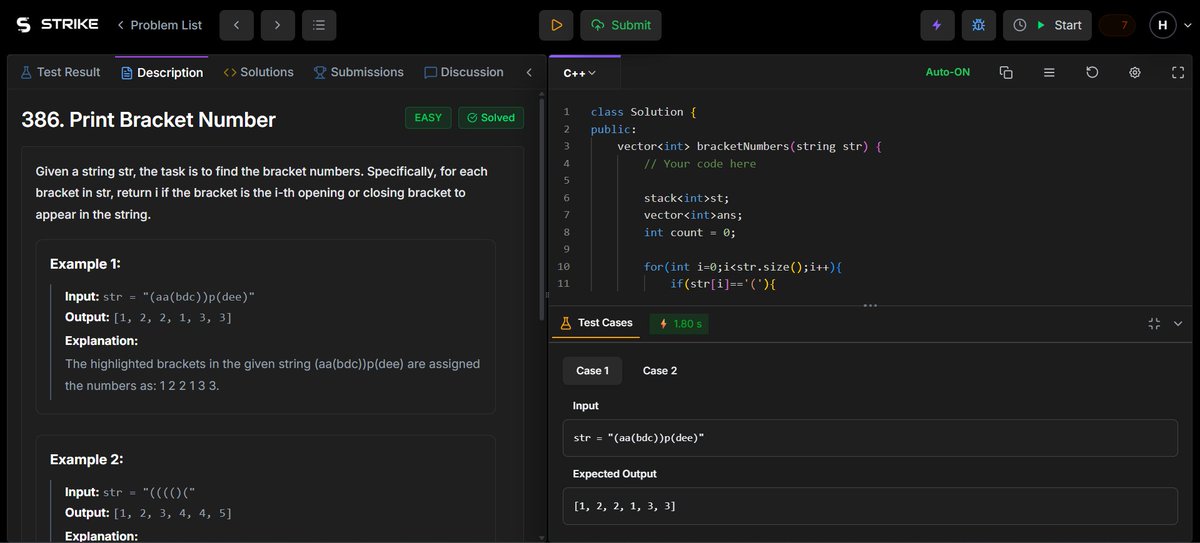Image resolution: width=1200 pixels, height=543 pixels.
Task: Switch to Test Result tab
Action: tap(61, 72)
